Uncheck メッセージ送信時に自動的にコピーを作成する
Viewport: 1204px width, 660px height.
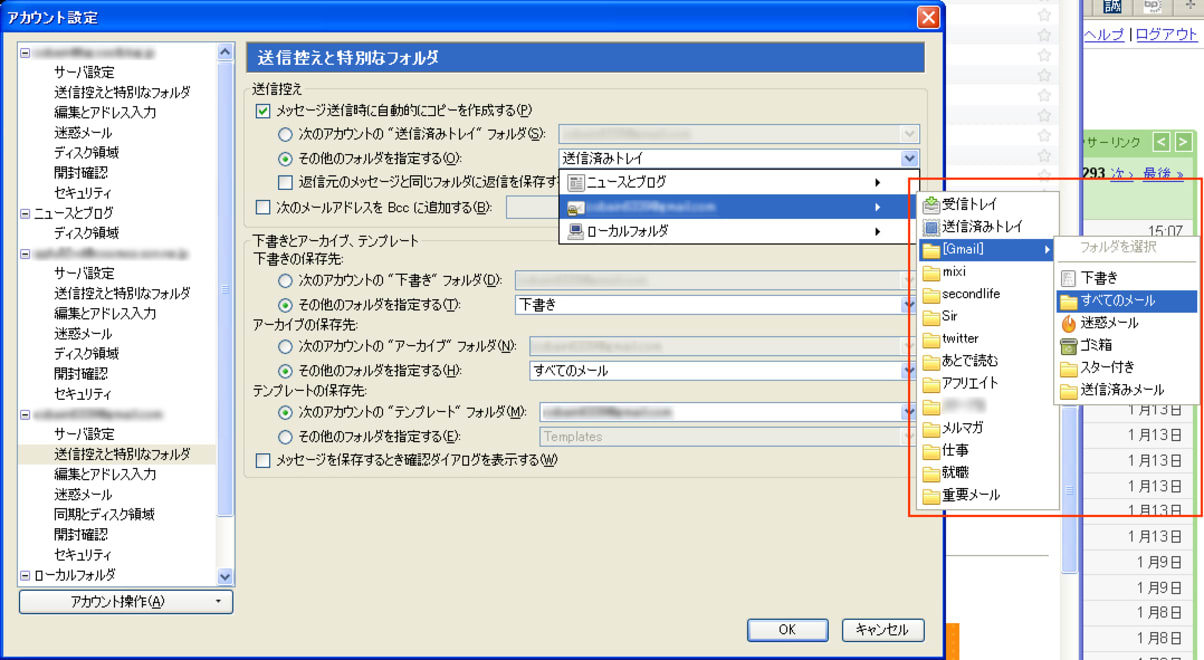[263, 111]
